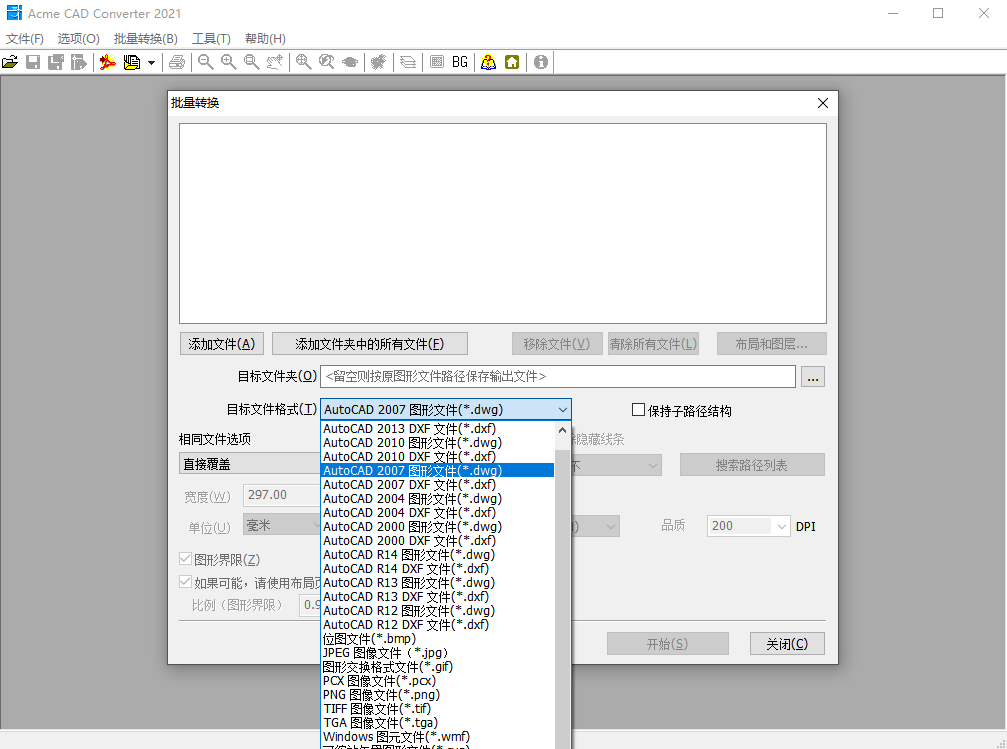Viewport: 1007px width, 749px height.
Task: Select AutoCAD R12 DXF 文件(*.dxf)
Action: [x=437, y=624]
